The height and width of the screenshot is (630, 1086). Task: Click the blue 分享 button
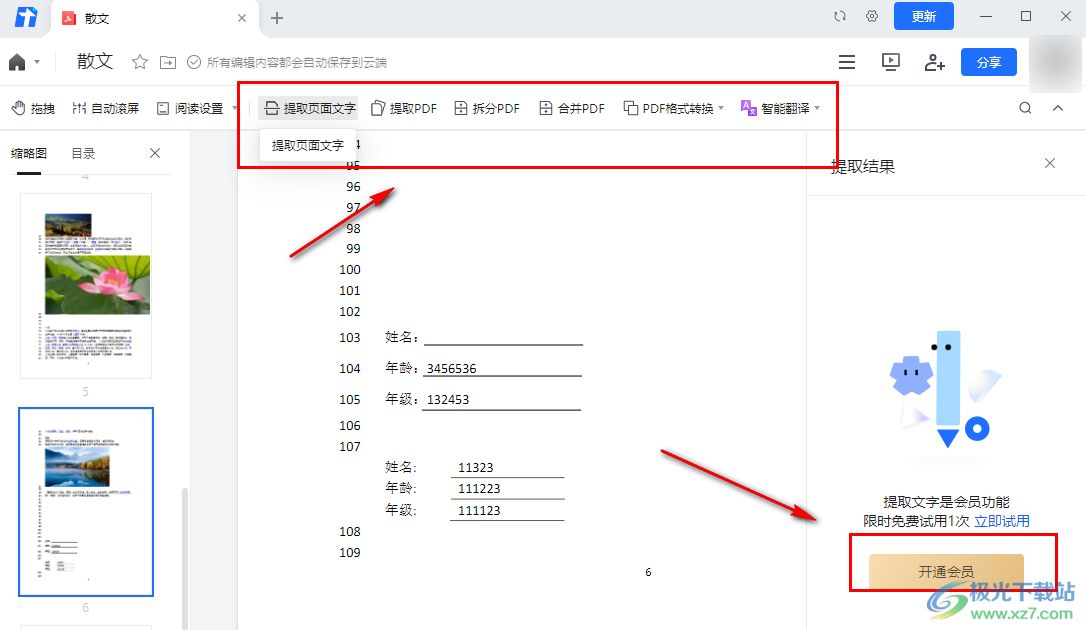click(x=988, y=62)
